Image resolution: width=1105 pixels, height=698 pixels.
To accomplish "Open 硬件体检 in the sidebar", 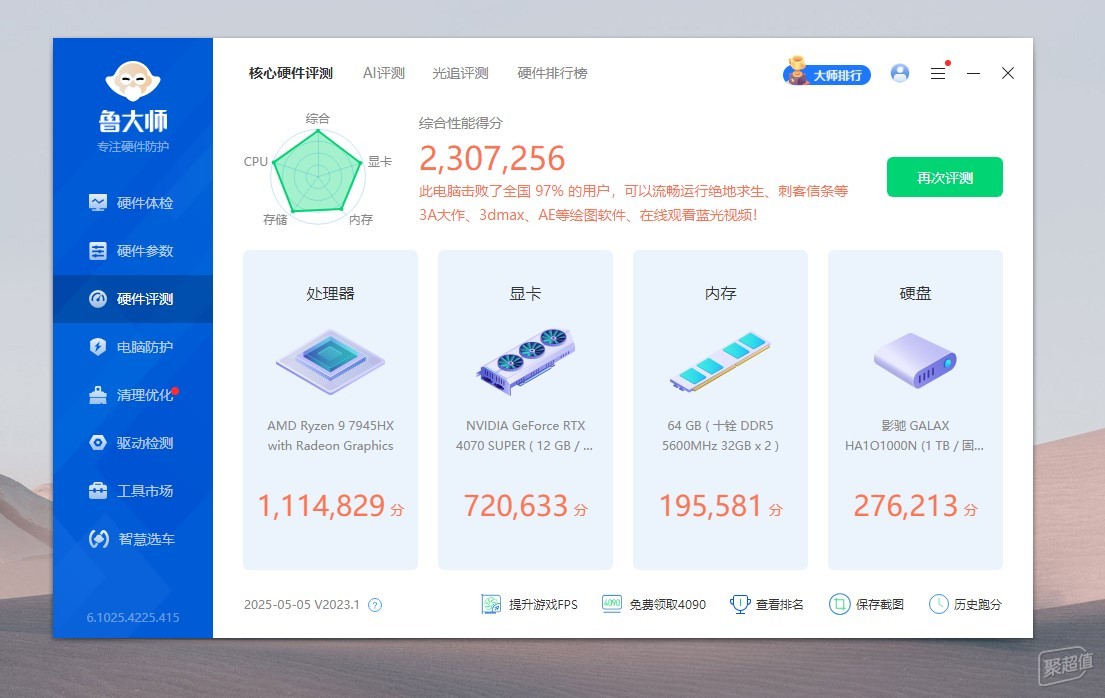I will pos(132,203).
